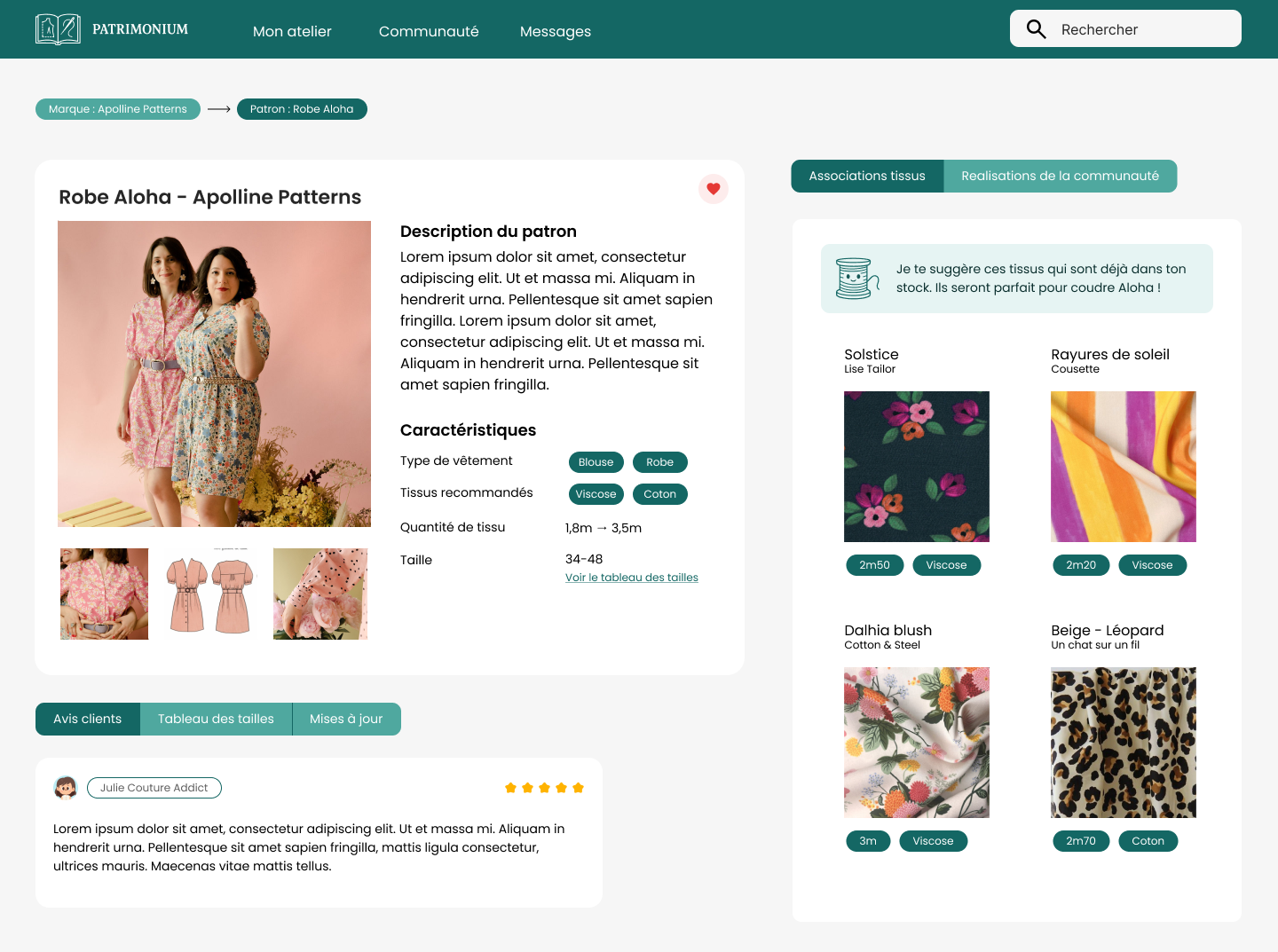Click the Julie Couture Addict username tag
Image resolution: width=1278 pixels, height=952 pixels.
(x=154, y=788)
